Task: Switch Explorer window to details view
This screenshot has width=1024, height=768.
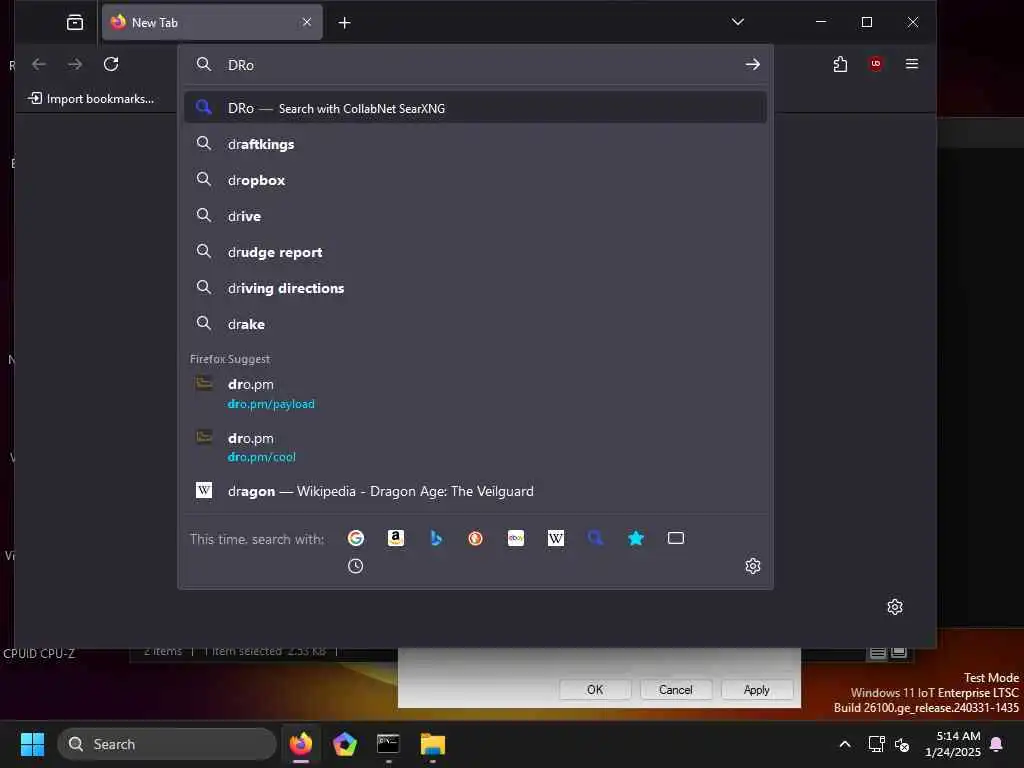Action: [878, 652]
